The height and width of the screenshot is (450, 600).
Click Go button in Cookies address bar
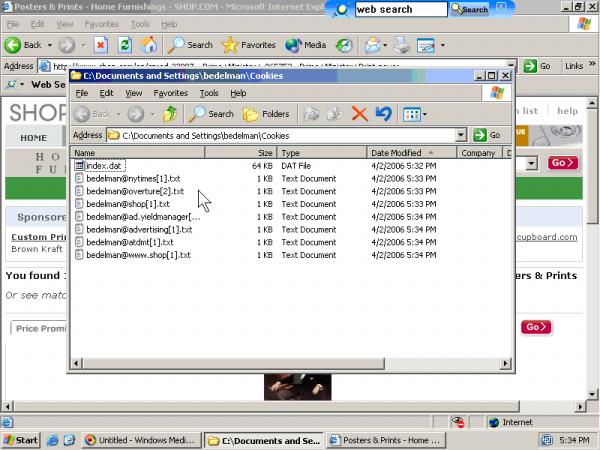[x=487, y=135]
